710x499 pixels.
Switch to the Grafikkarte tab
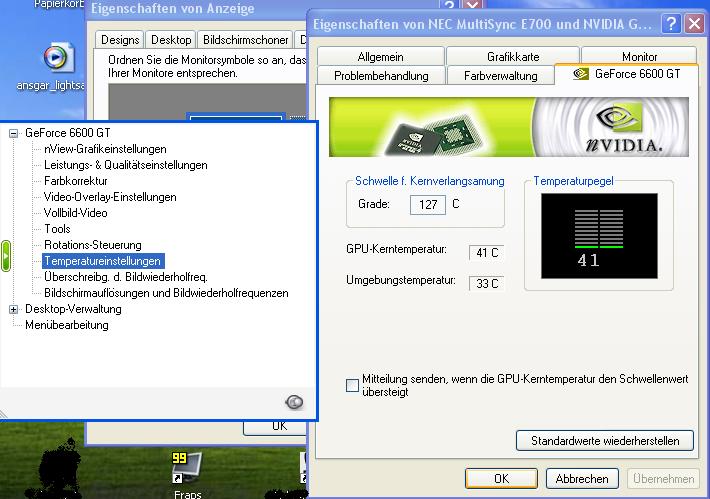click(513, 57)
